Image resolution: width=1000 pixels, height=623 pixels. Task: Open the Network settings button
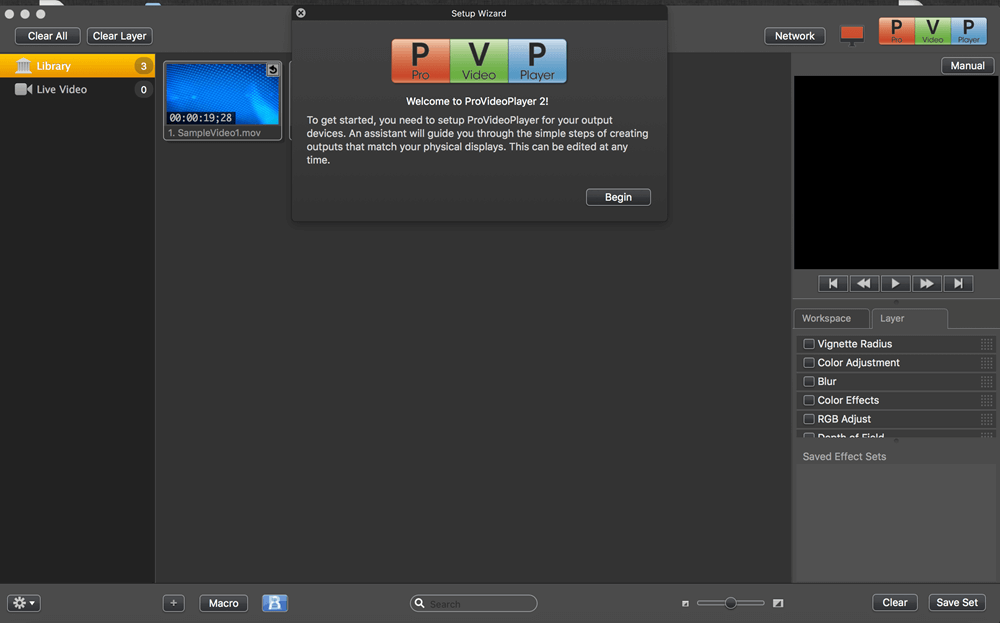tap(795, 36)
